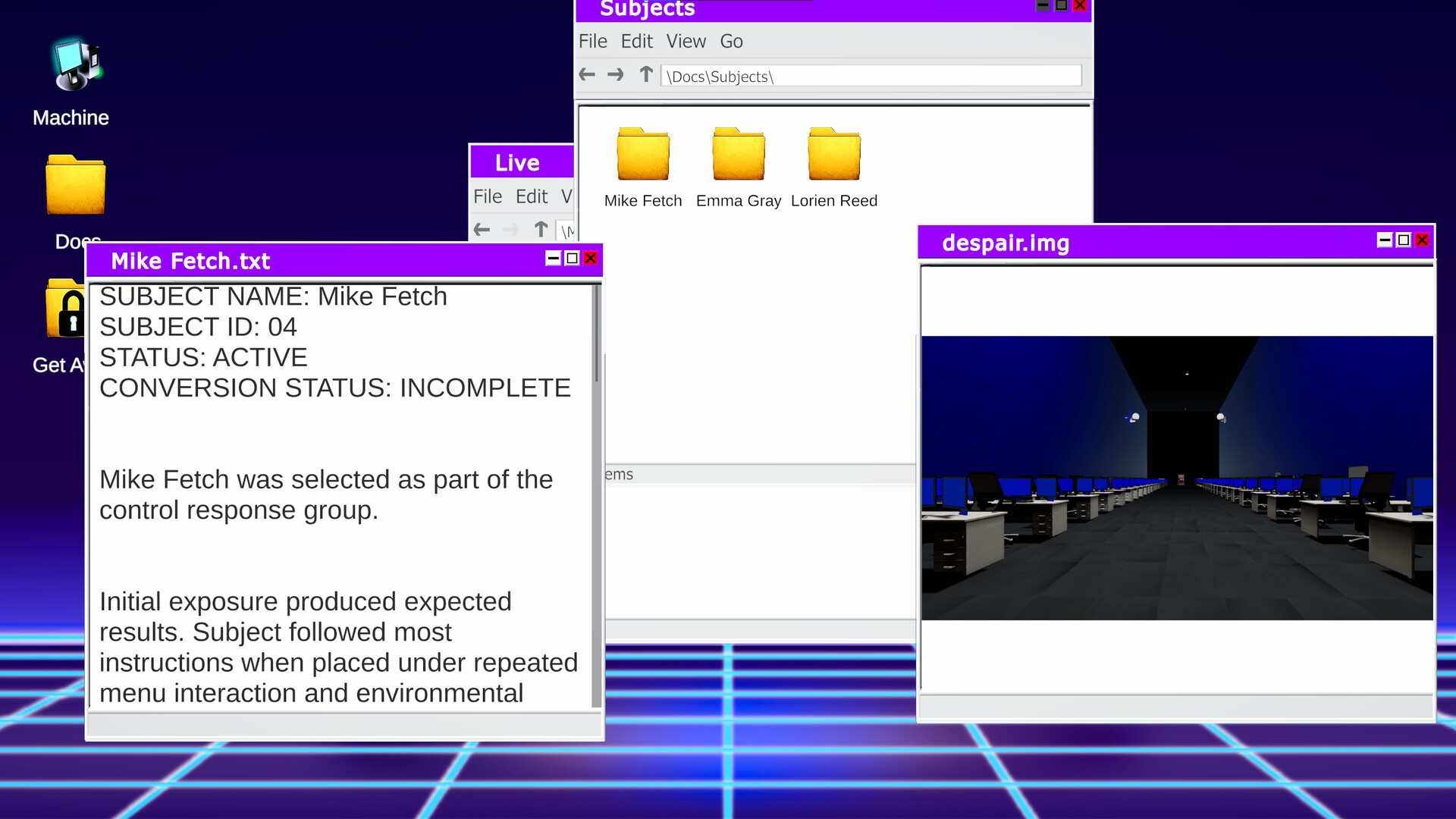Maximize the Mike Fetch.txt window
The width and height of the screenshot is (1456, 819).
(573, 259)
